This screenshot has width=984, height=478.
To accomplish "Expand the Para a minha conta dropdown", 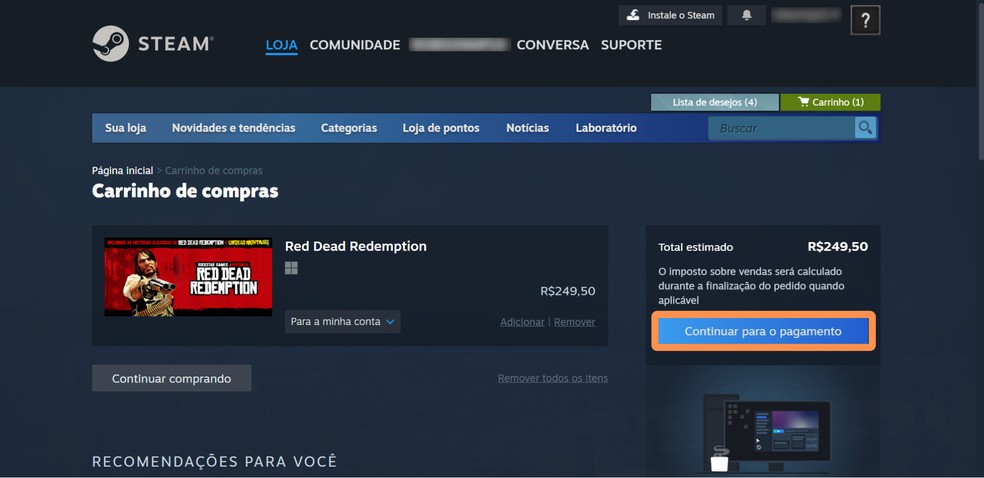I will tap(343, 322).
